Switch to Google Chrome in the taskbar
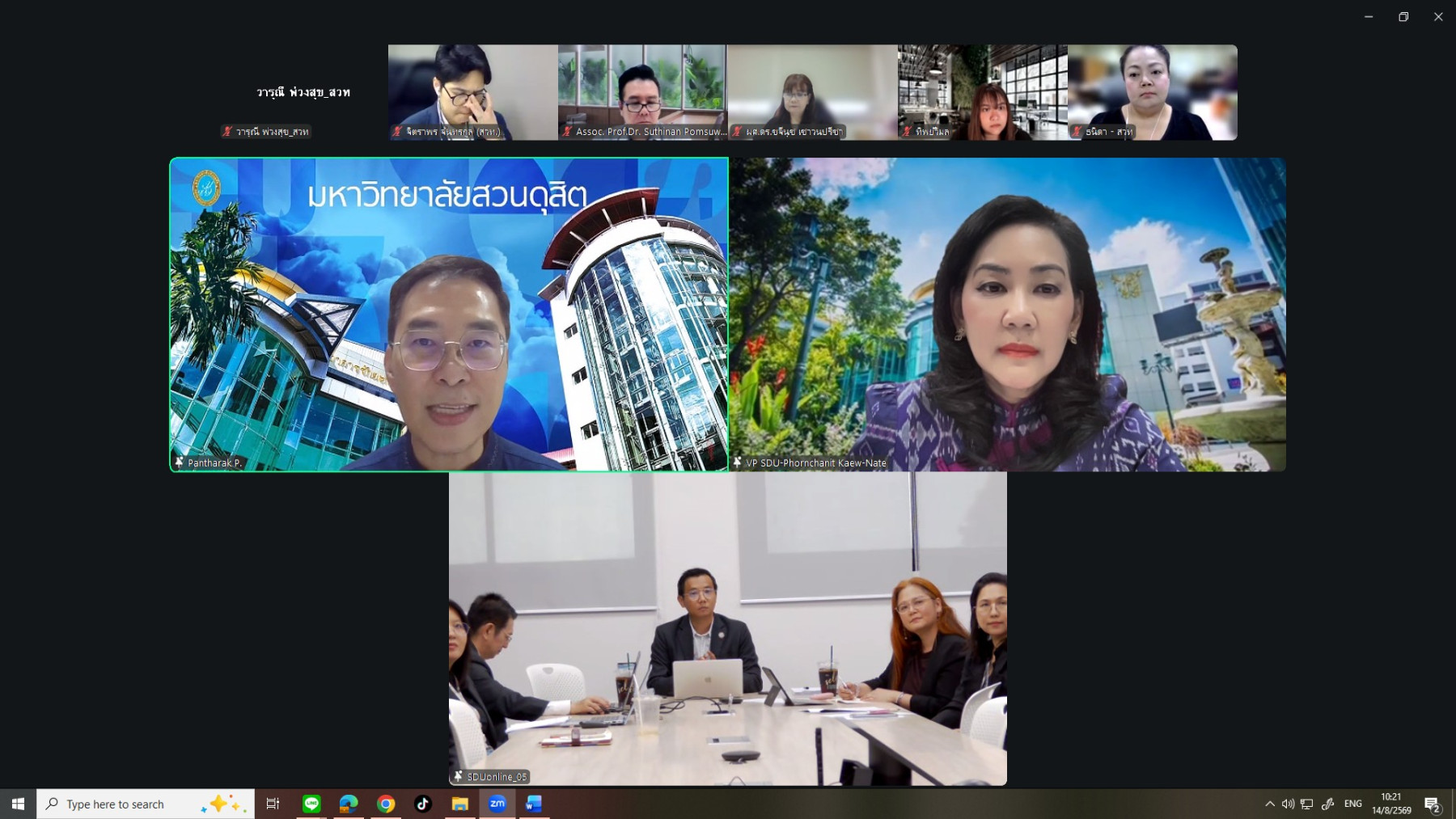Screen dimensions: 1456x819 386,804
